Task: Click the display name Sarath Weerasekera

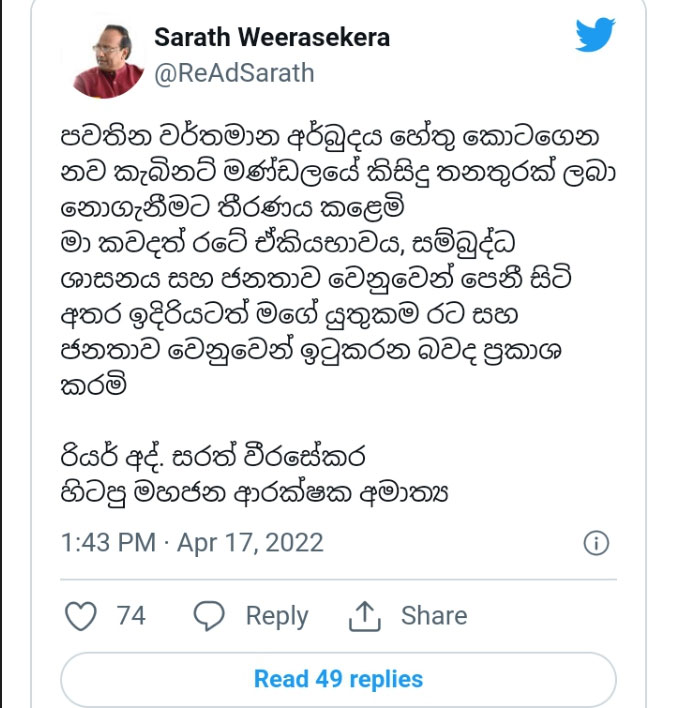Action: coord(271,38)
